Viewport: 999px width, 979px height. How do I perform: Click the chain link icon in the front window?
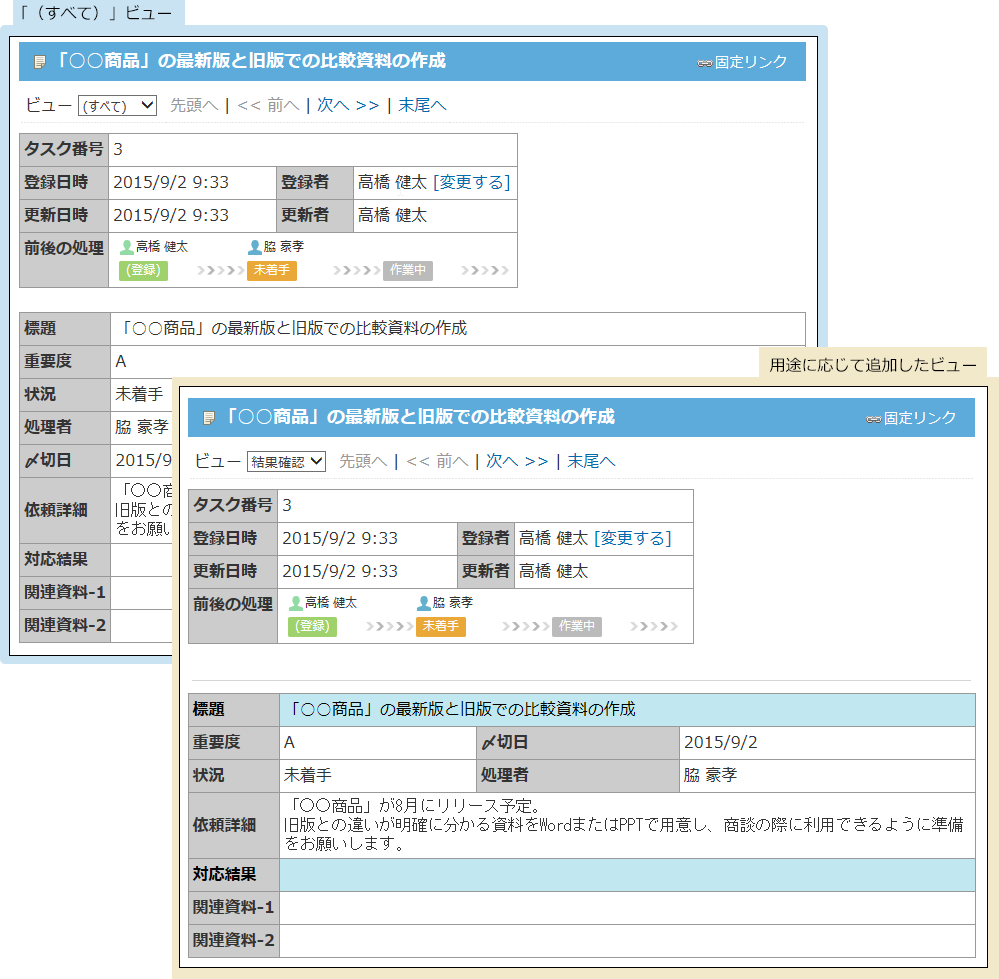point(874,419)
